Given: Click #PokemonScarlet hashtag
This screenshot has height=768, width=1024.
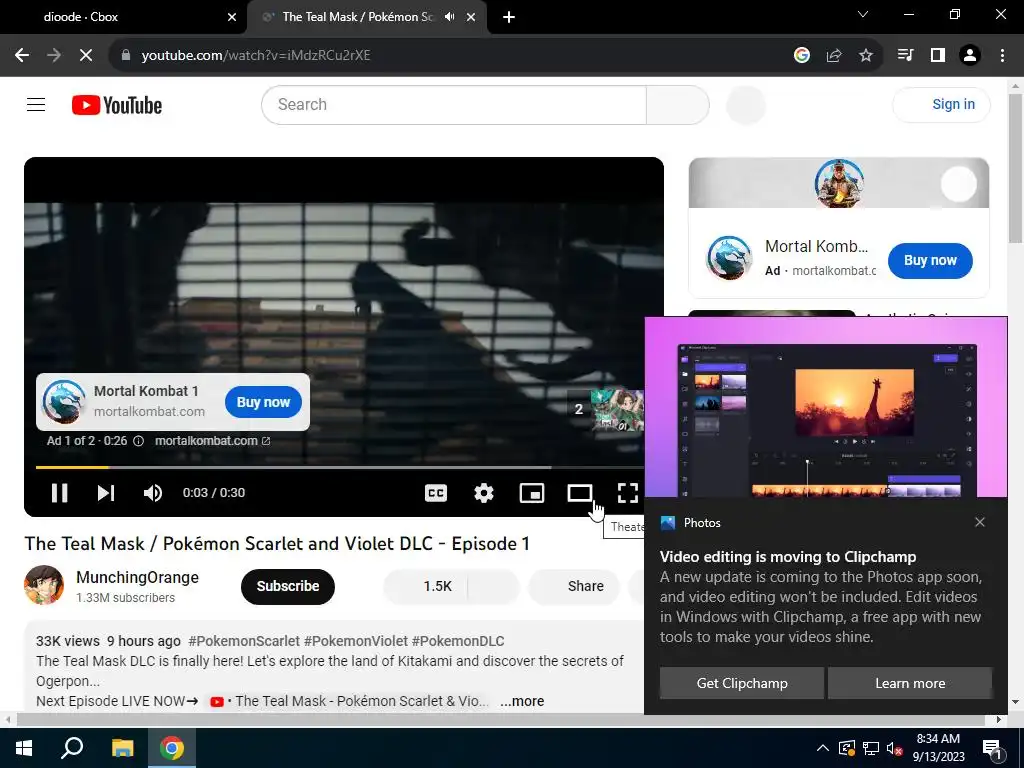Looking at the screenshot, I should [244, 641].
